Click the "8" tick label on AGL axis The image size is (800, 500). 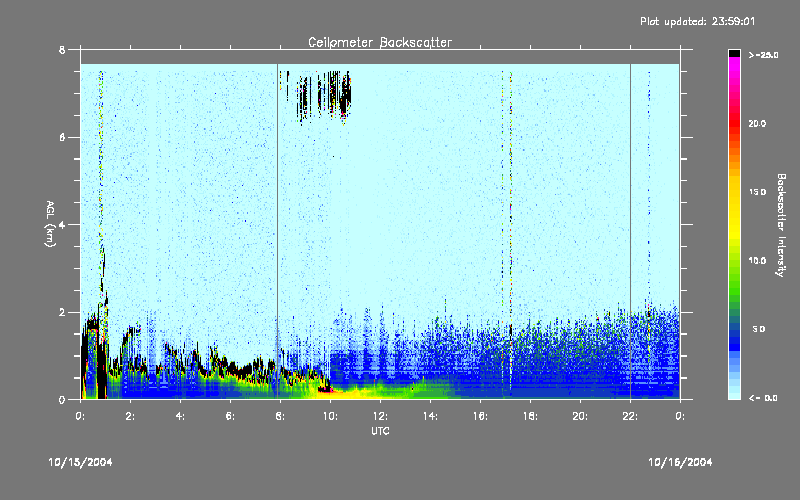click(62, 50)
